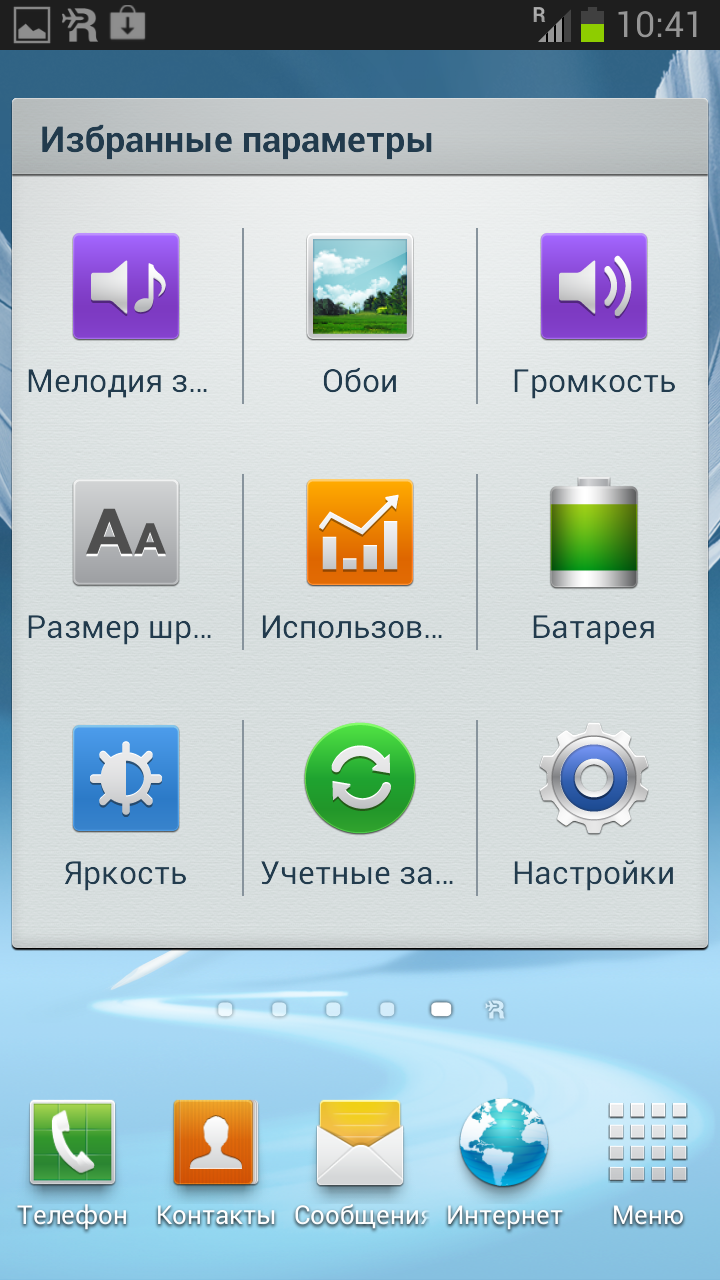Open the Яркость brightness setting
This screenshot has width=720, height=1280.
pos(126,779)
